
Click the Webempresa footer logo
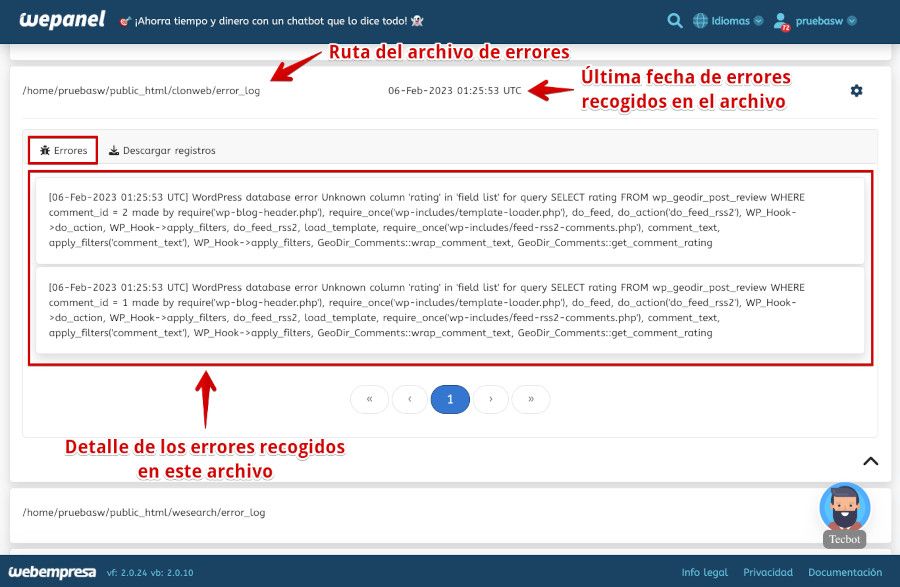[52, 572]
